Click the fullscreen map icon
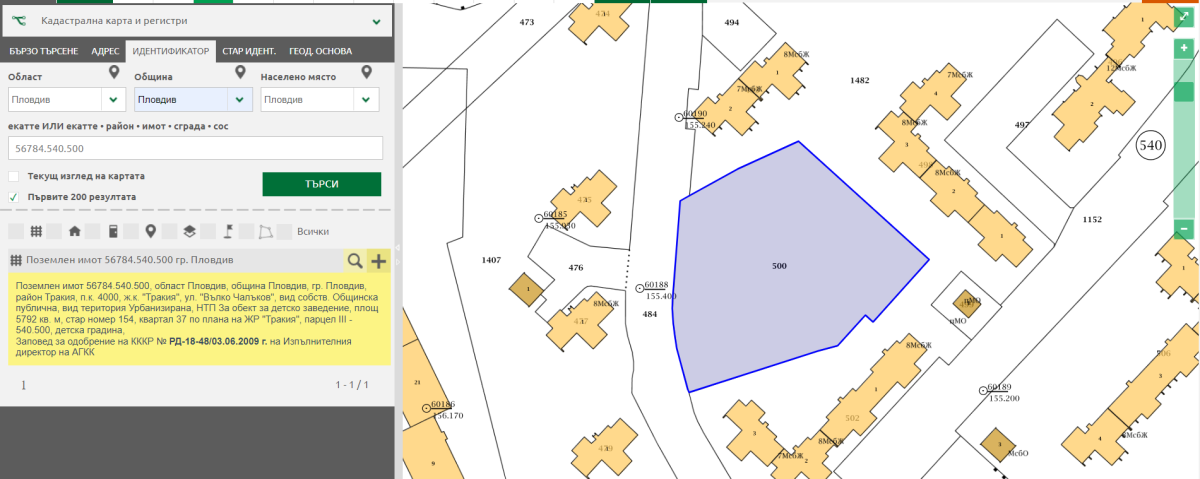 [1184, 17]
